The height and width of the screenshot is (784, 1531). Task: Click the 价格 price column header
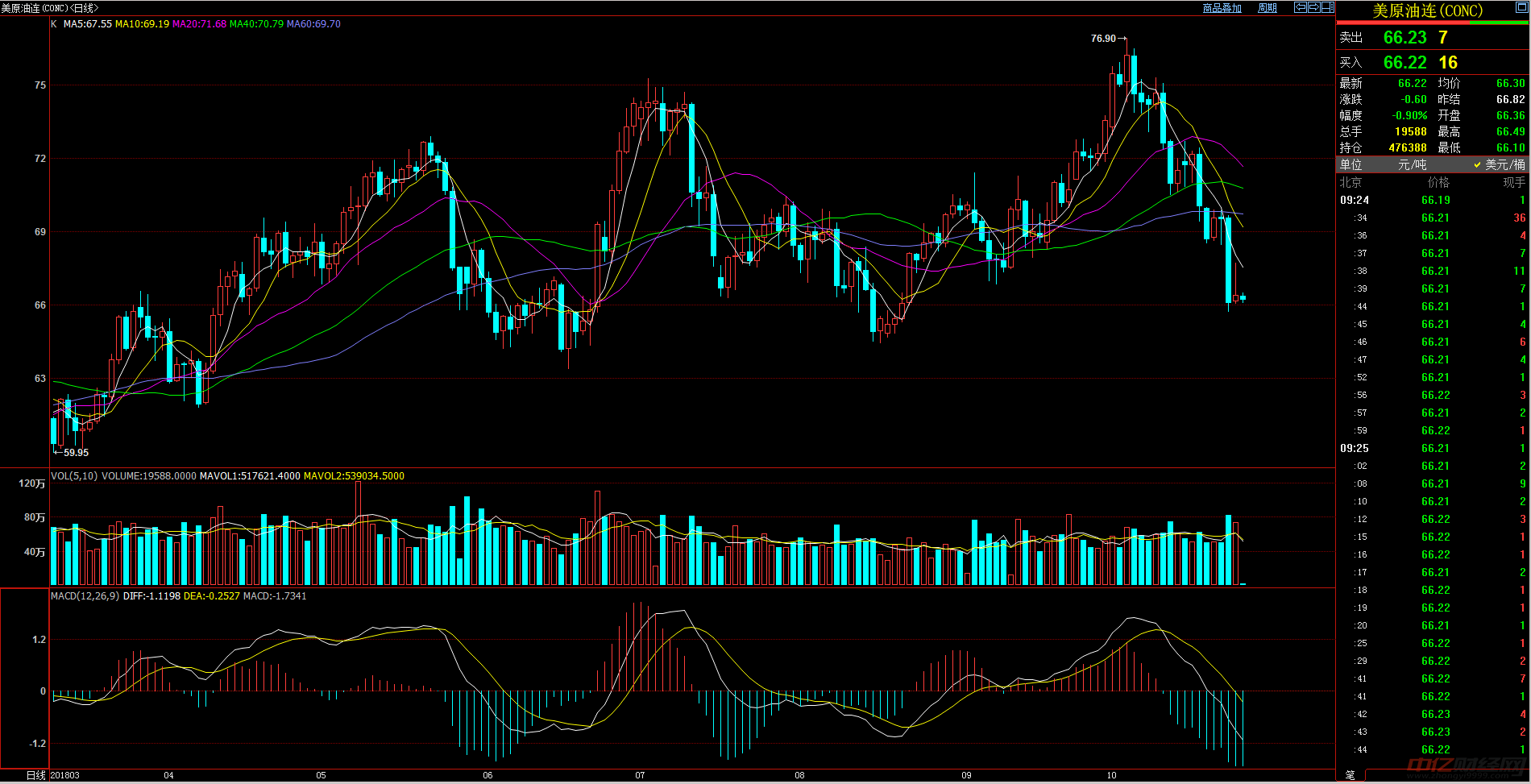pyautogui.click(x=1438, y=183)
